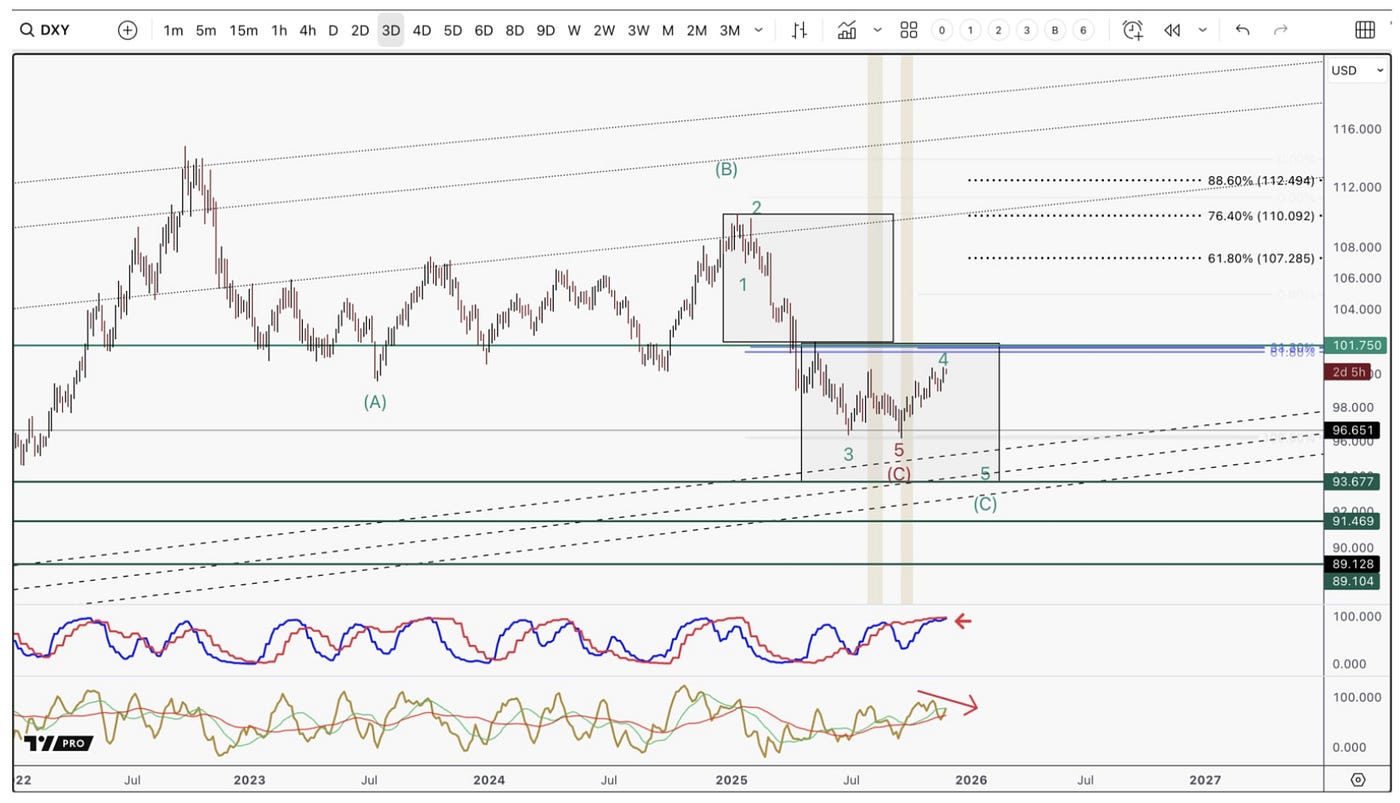Redo the last chart action
This screenshot has height=803, width=1400.
tap(1280, 30)
